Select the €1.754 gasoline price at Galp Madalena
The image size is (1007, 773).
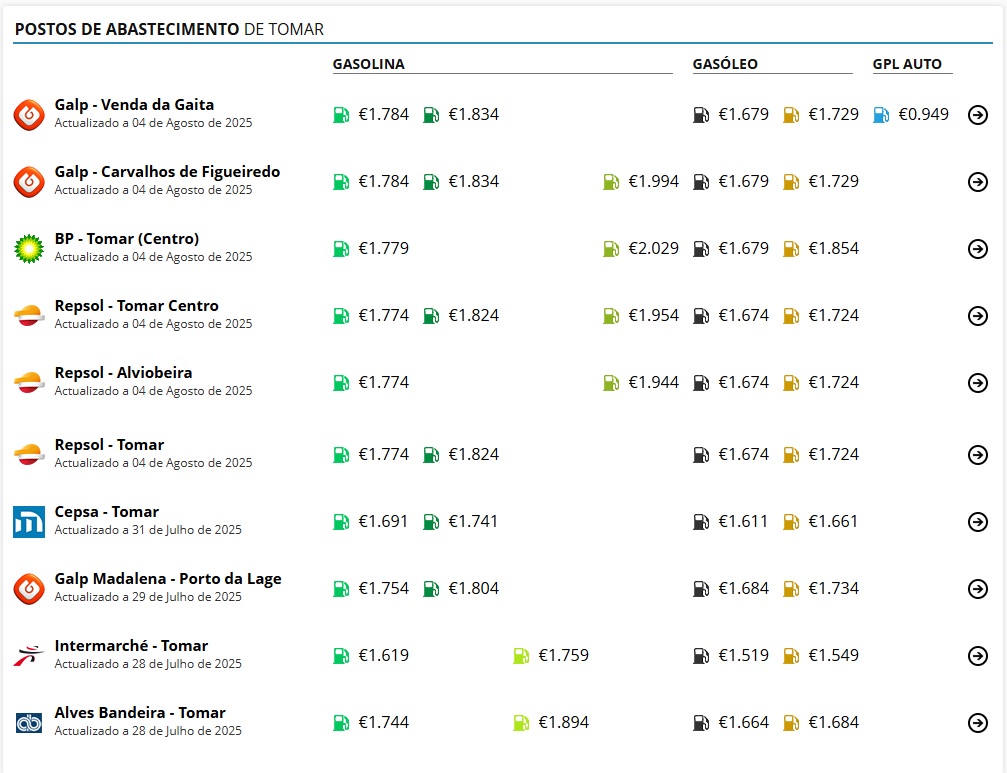coord(383,588)
